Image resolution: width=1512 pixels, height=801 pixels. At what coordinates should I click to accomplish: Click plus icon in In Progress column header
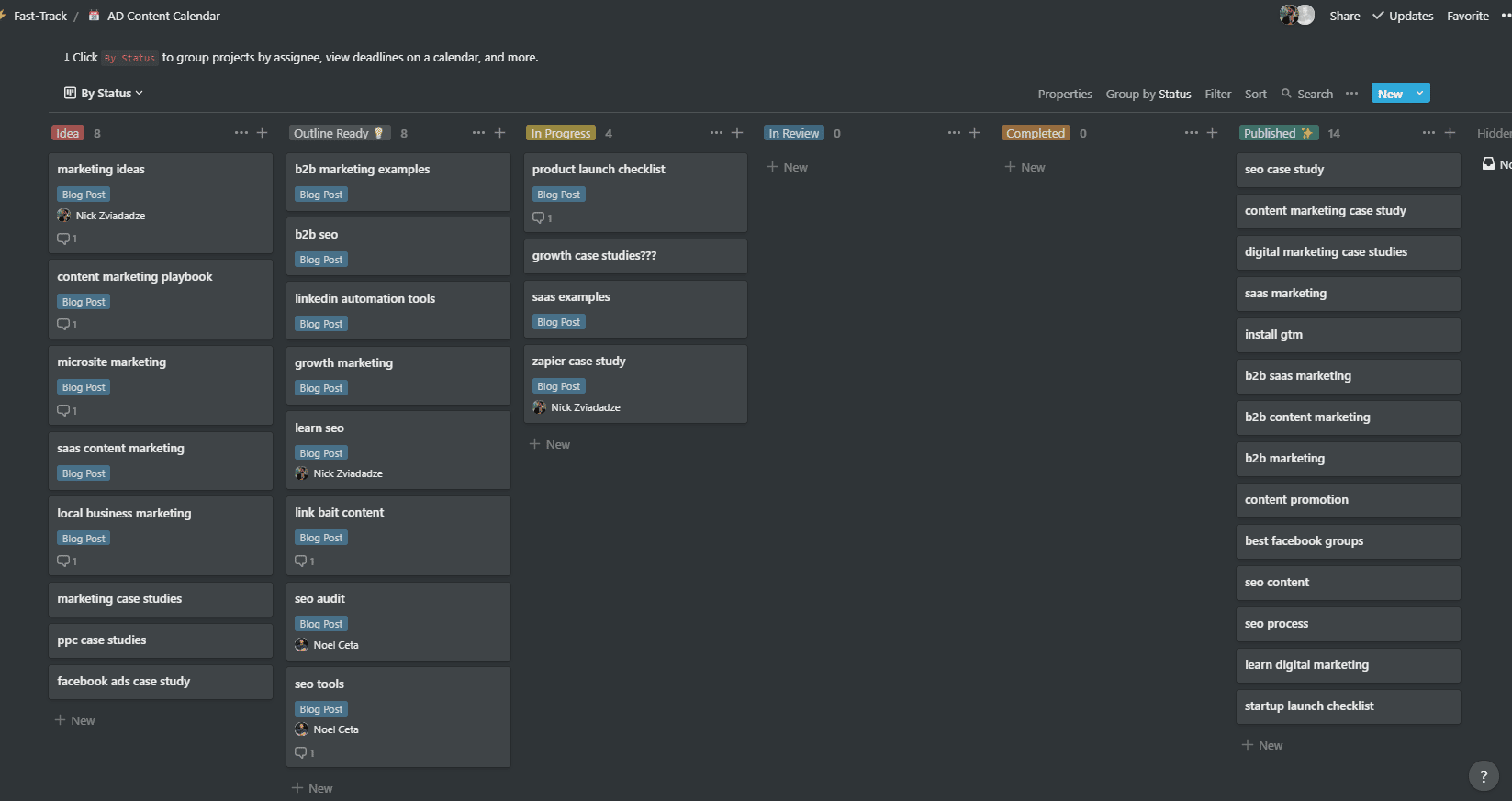click(x=737, y=133)
